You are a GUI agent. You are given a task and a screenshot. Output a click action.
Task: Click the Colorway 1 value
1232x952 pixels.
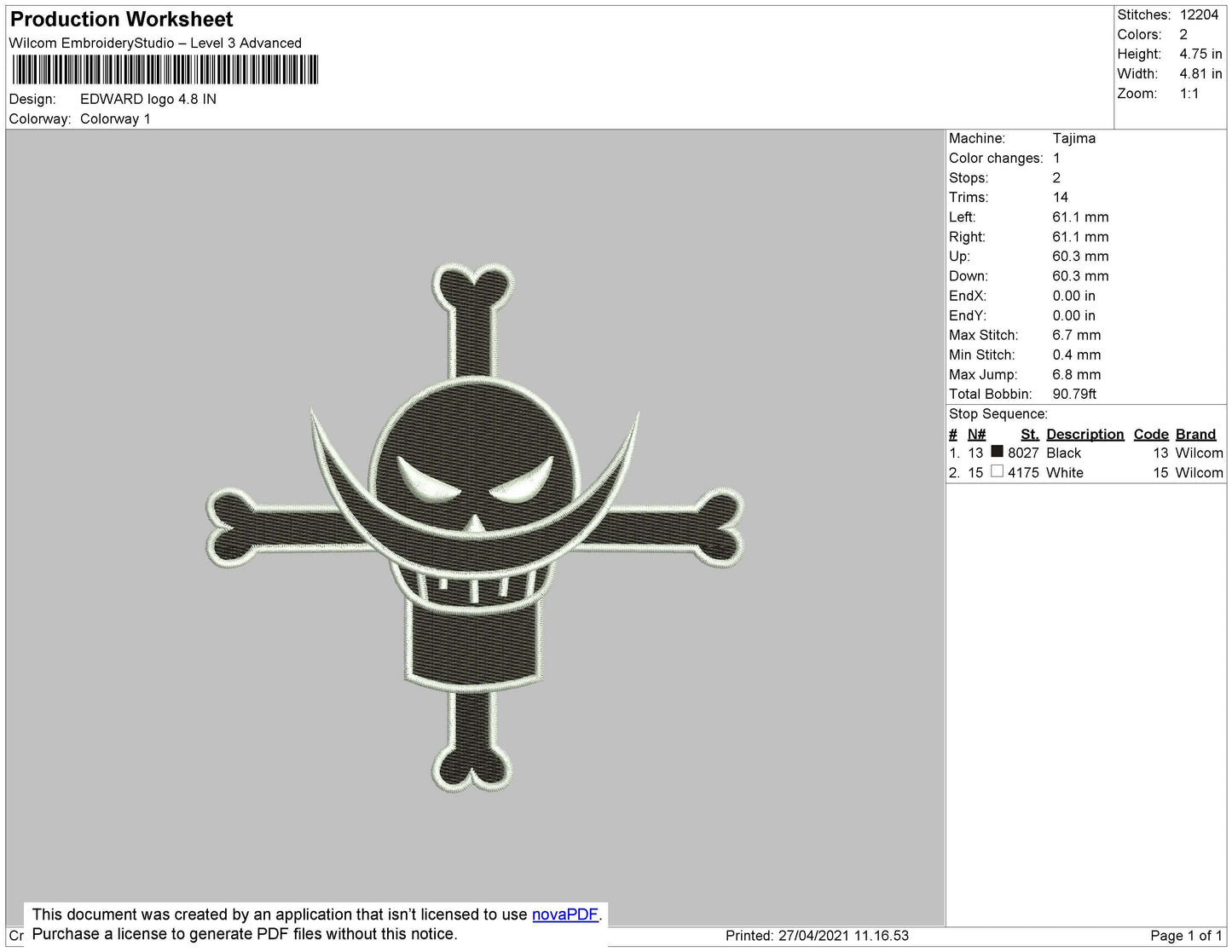(115, 118)
